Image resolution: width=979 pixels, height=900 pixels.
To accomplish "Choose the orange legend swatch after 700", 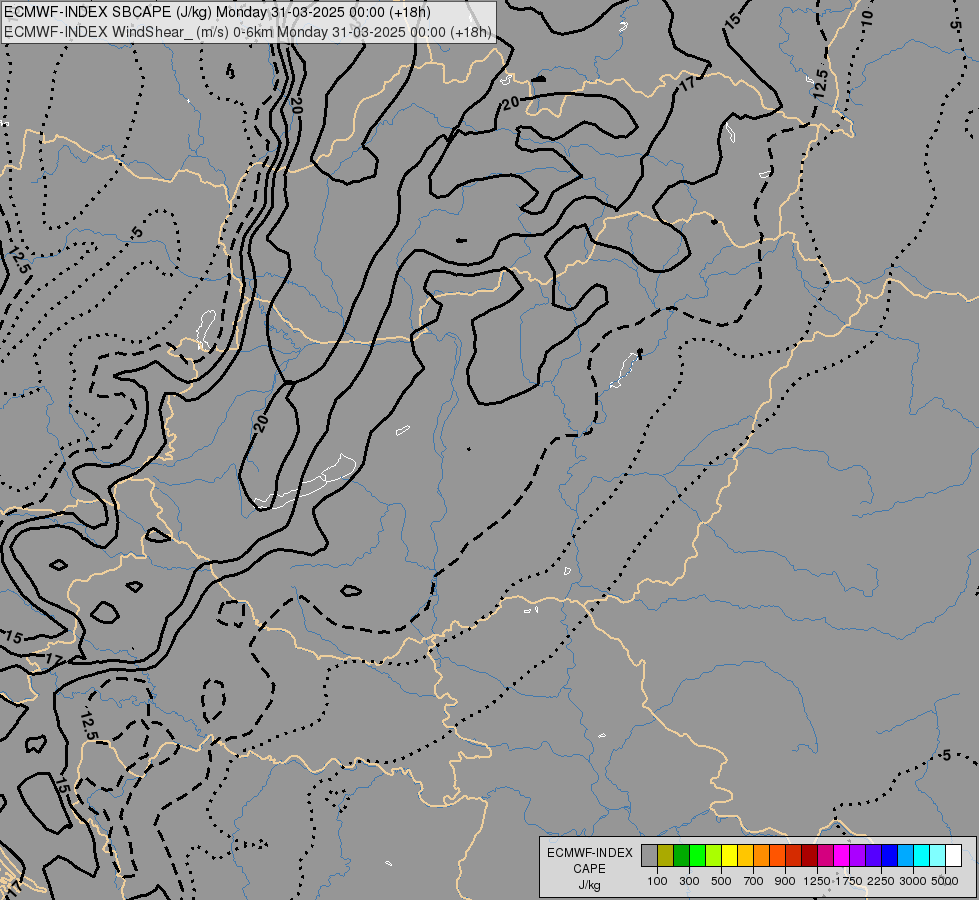I will tap(762, 855).
